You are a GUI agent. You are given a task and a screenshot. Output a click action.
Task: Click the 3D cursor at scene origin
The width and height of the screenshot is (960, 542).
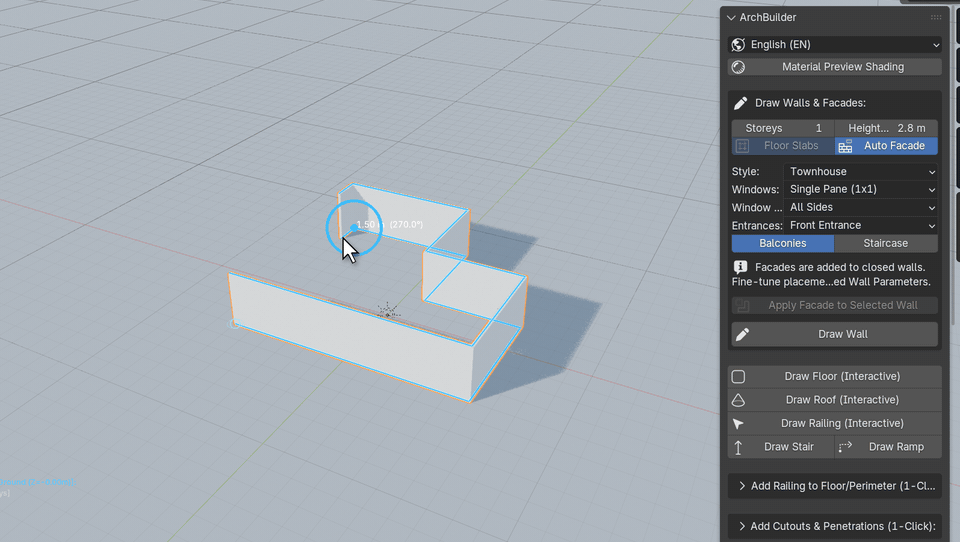pos(388,311)
